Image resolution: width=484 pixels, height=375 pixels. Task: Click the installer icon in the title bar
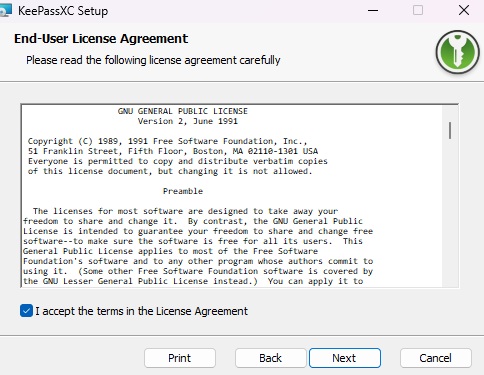[5, 10]
